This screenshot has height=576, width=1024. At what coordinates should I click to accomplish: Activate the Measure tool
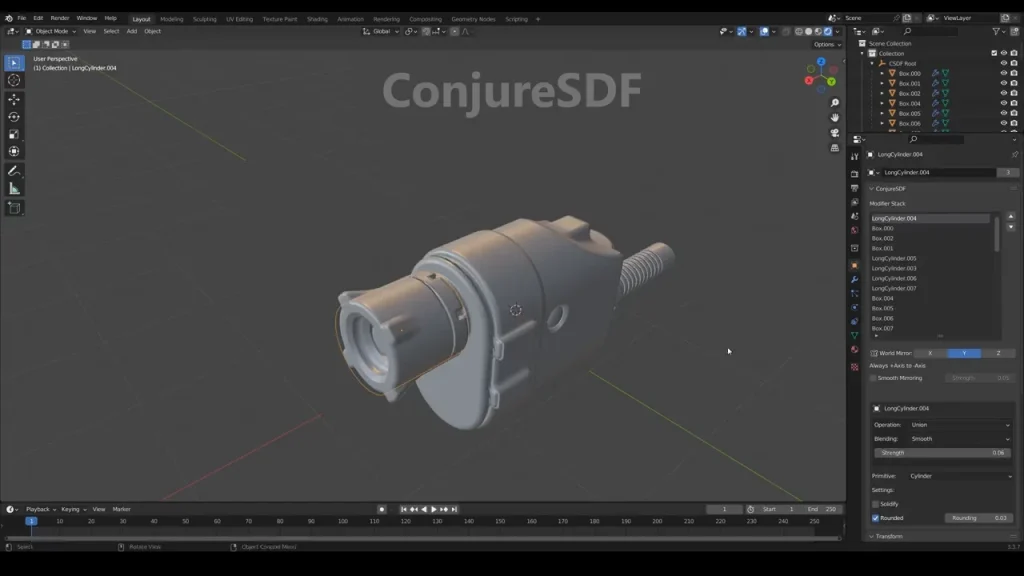pos(14,189)
